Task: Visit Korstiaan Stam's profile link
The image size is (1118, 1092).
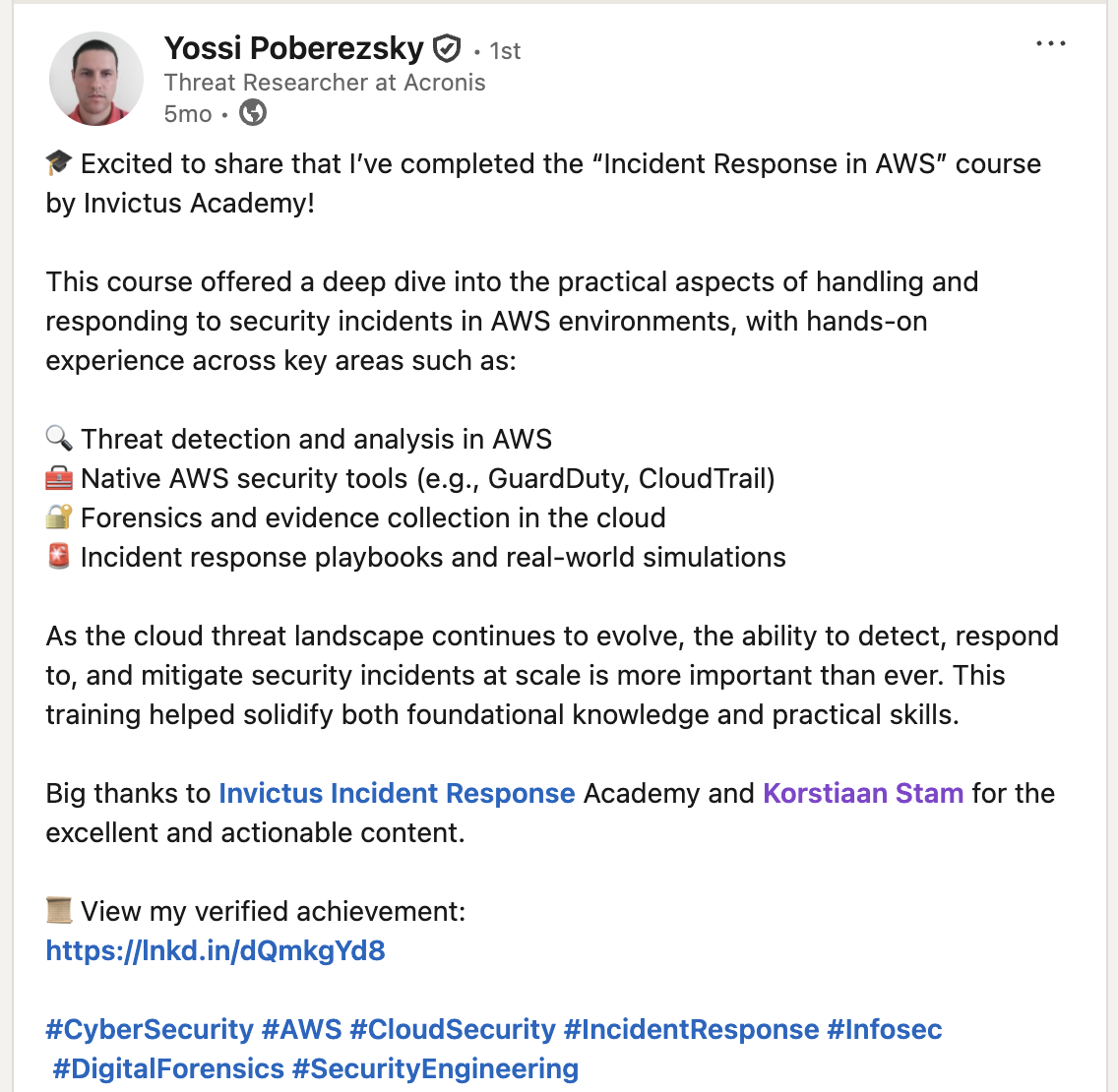Action: [863, 793]
